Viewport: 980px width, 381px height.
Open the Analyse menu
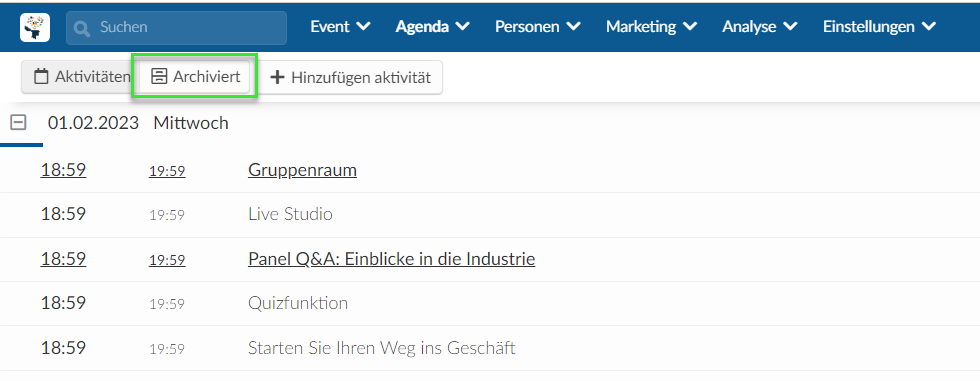[x=760, y=27]
